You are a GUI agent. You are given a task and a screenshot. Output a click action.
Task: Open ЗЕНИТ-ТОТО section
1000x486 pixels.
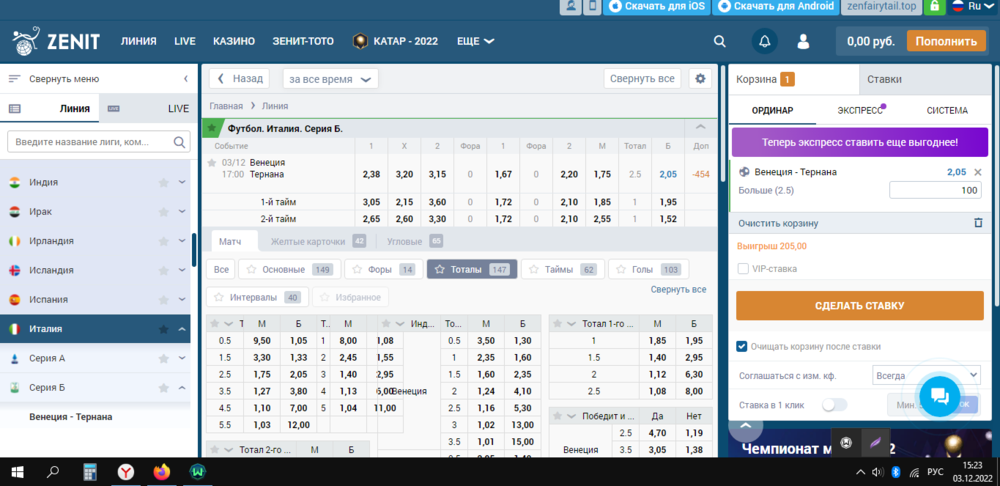(303, 41)
